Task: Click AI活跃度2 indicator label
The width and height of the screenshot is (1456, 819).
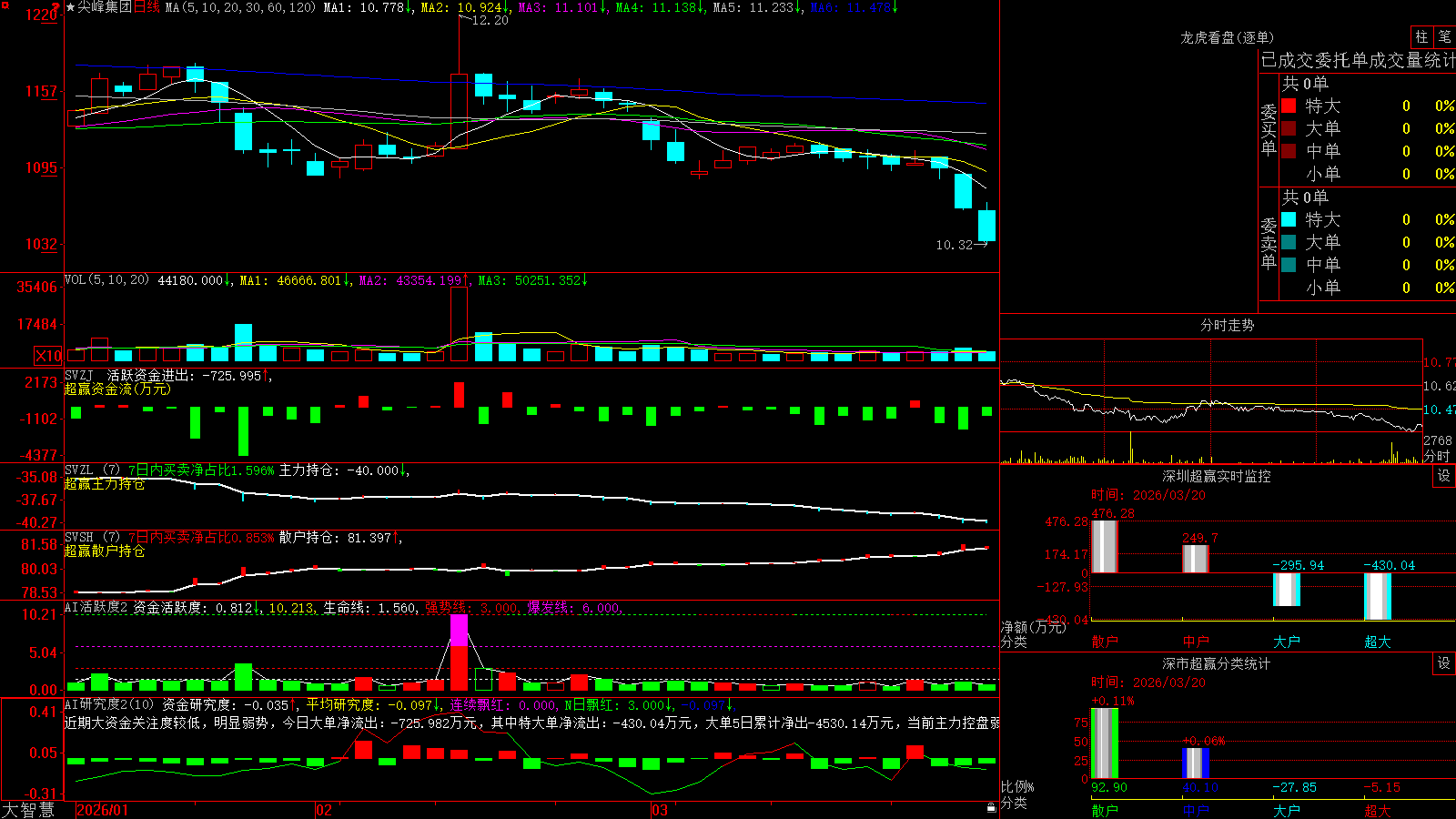Action: [x=96, y=607]
